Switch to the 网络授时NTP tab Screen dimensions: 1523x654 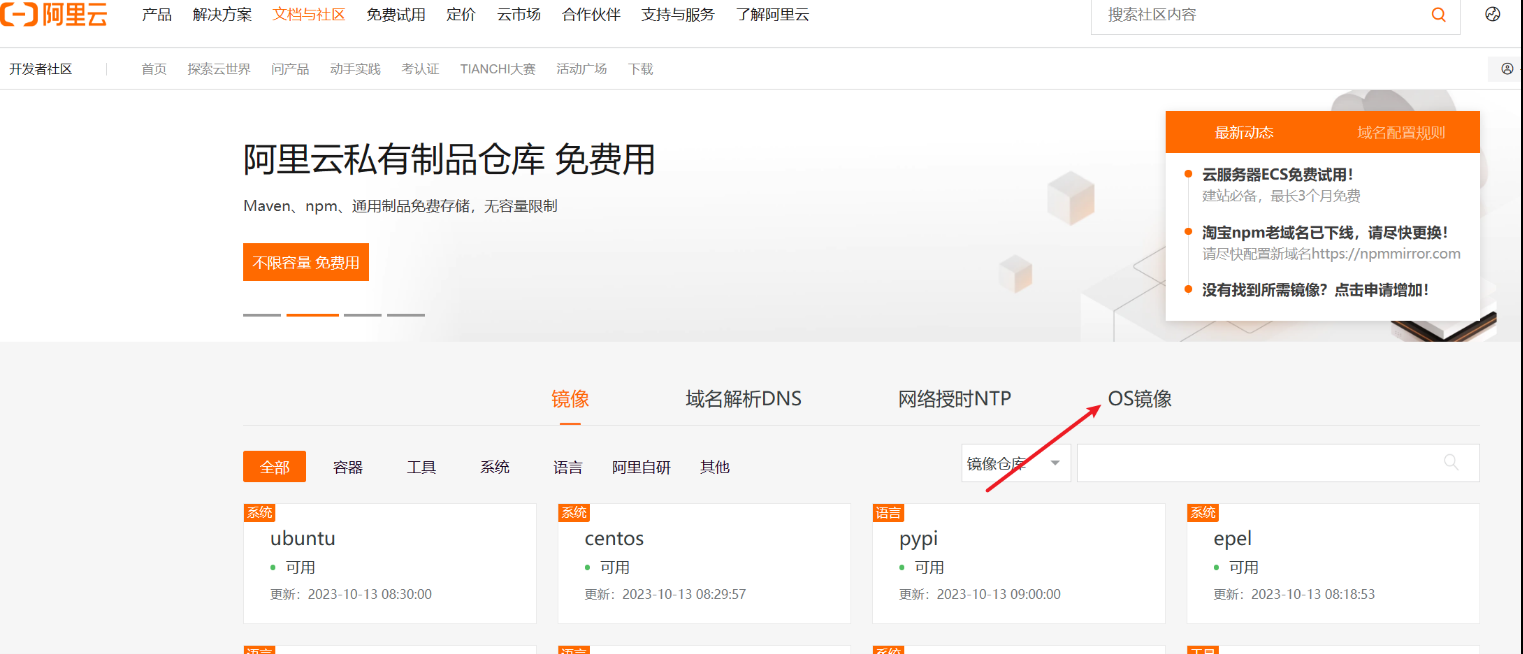click(955, 399)
